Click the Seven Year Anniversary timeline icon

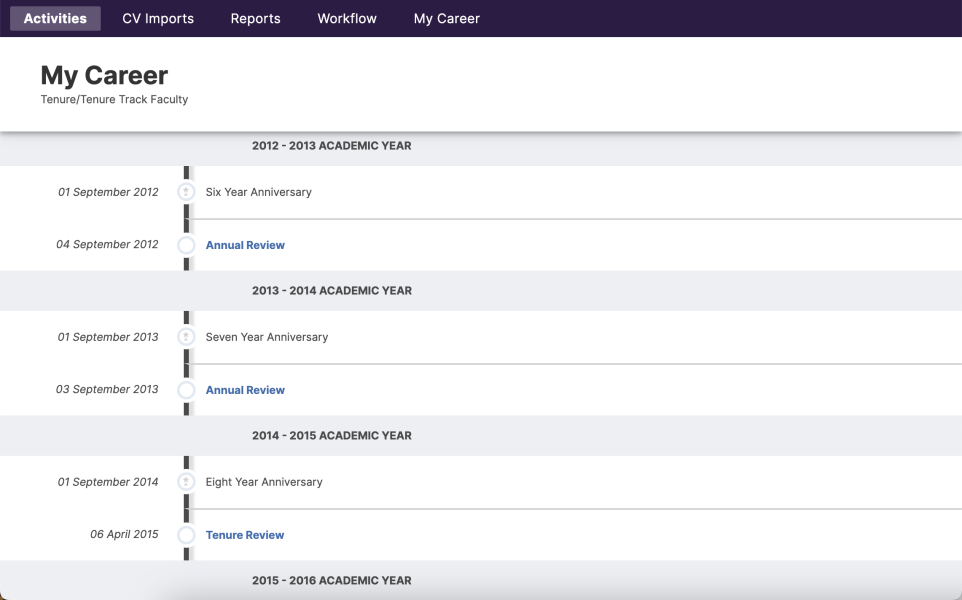pyautogui.click(x=186, y=337)
